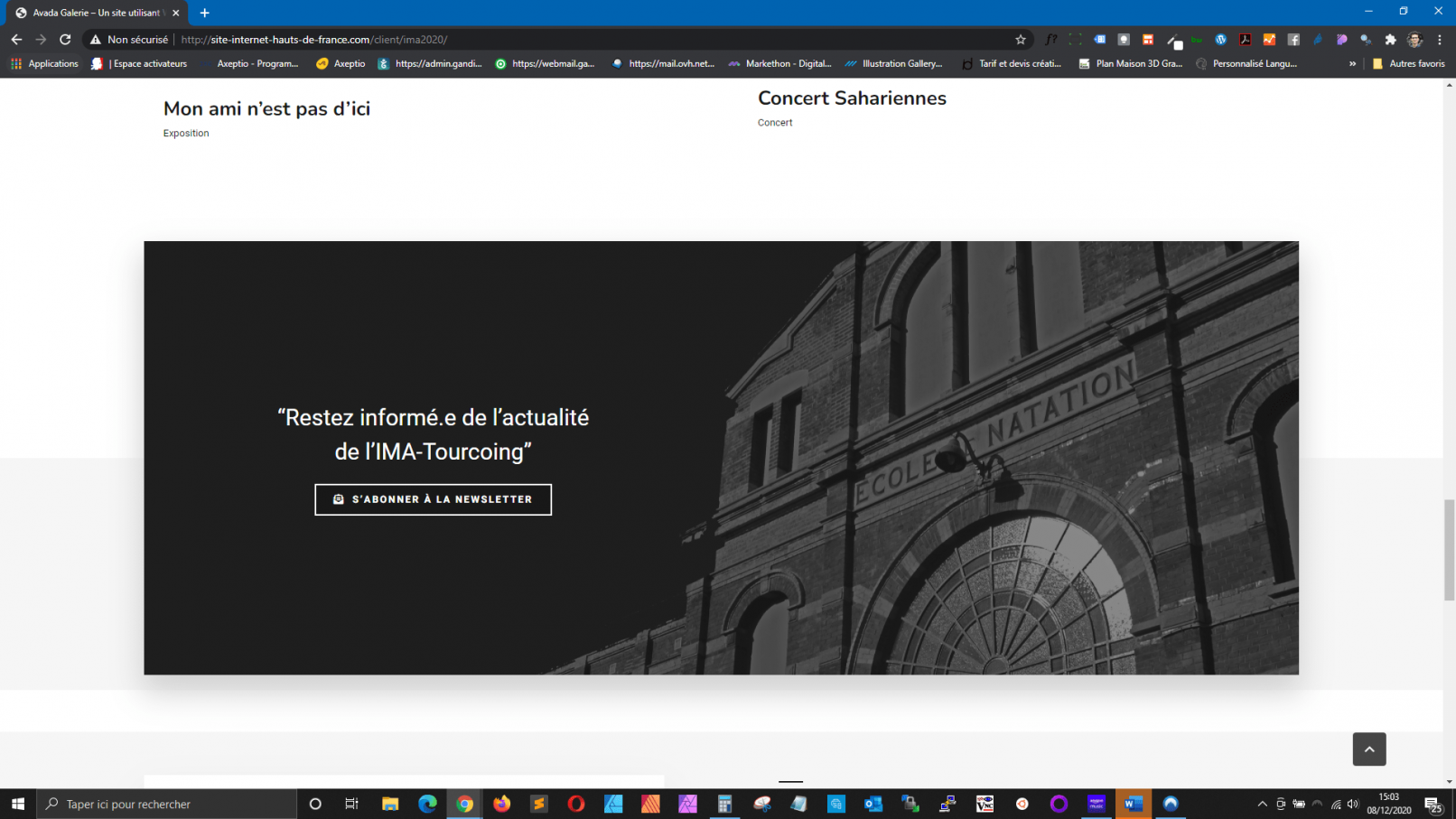The height and width of the screenshot is (819, 1456).
Task: Click the WhatFont f? extension icon
Action: (x=1050, y=40)
